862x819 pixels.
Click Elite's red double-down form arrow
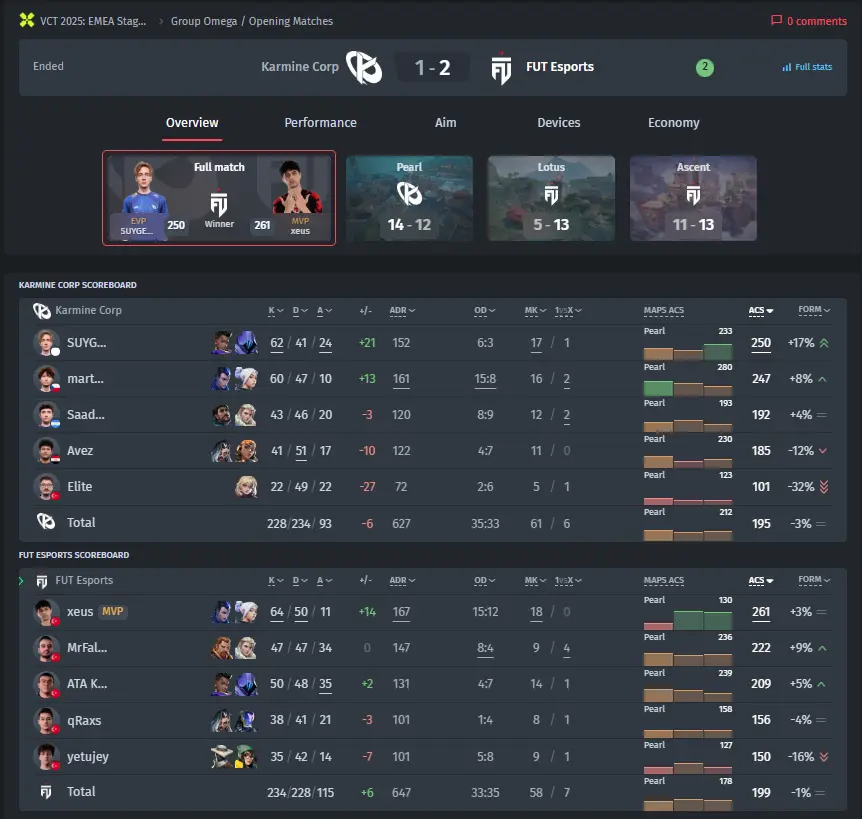[824, 486]
